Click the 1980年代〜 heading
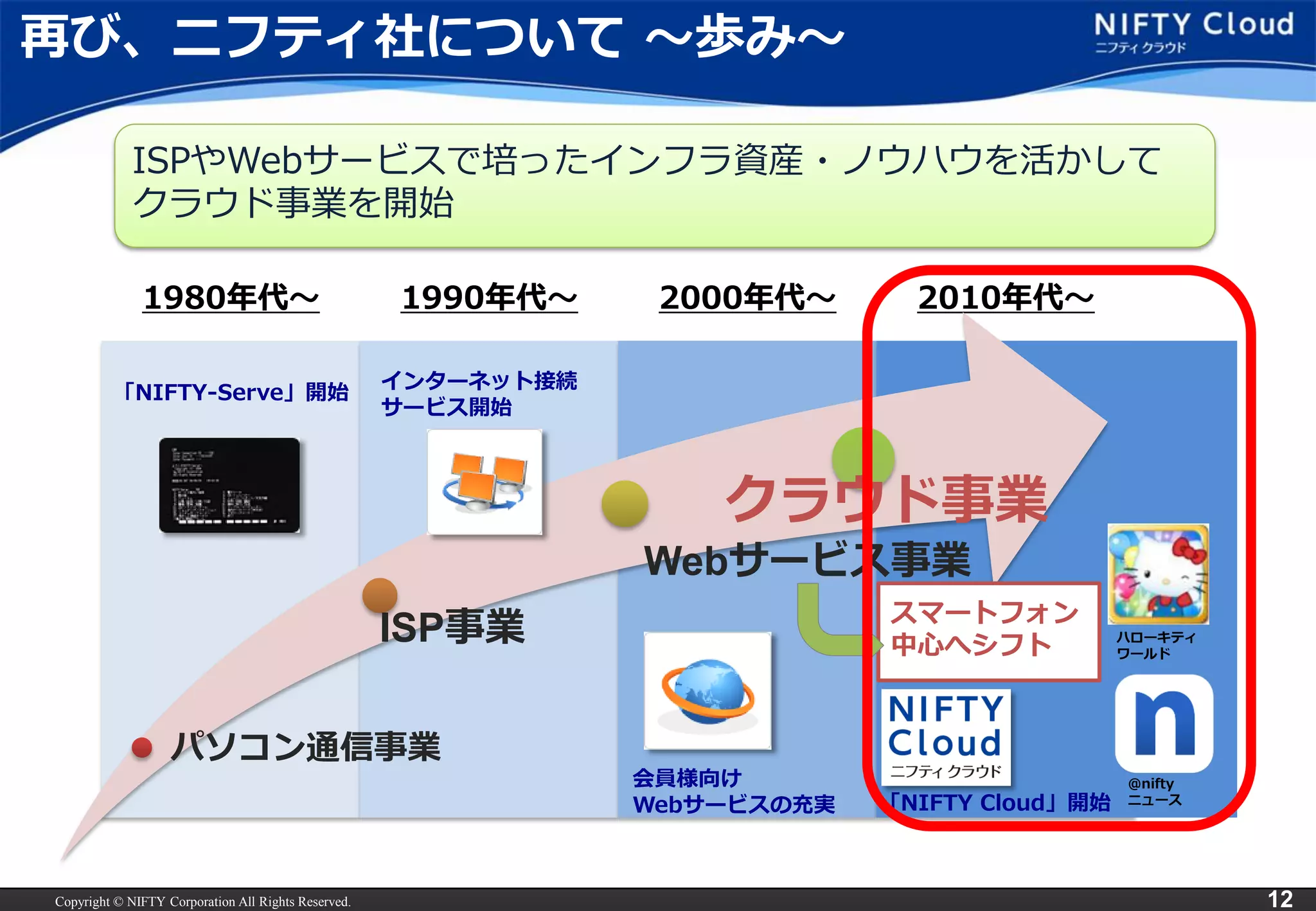Screen dimensions: 1316x911 231,297
